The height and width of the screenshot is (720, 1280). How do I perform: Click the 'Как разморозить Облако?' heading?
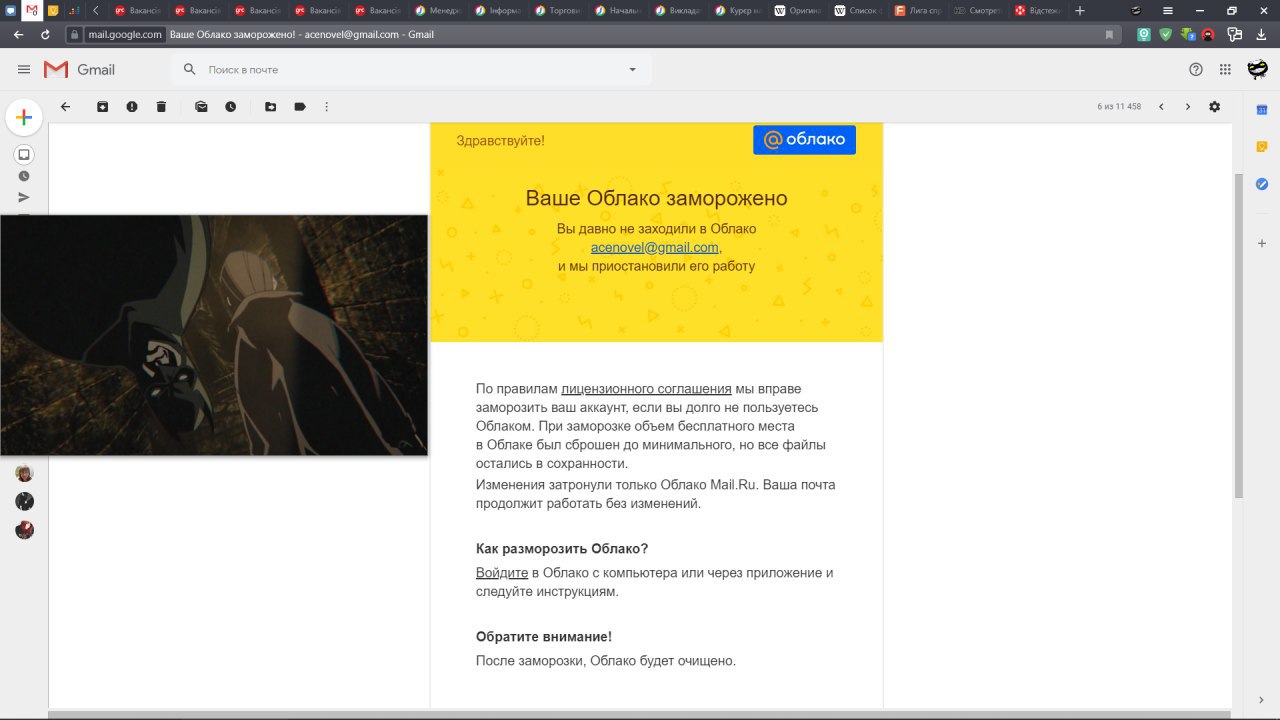562,549
